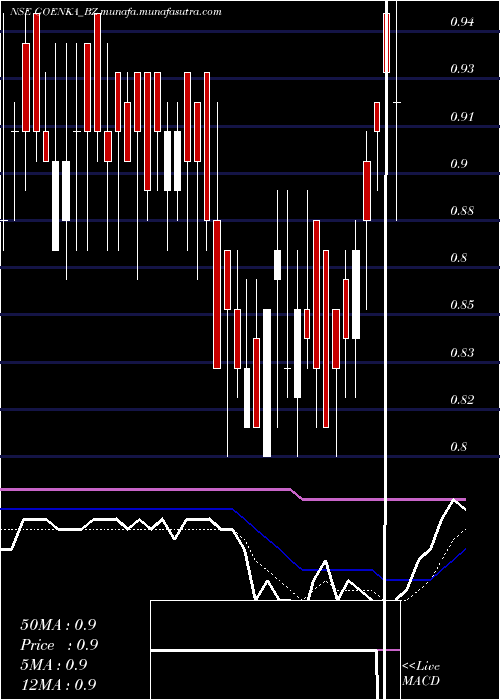Viewport: 500px width, 700px height.
Task: Select the 5MA : 0.9 legend entry
Action: 54,665
